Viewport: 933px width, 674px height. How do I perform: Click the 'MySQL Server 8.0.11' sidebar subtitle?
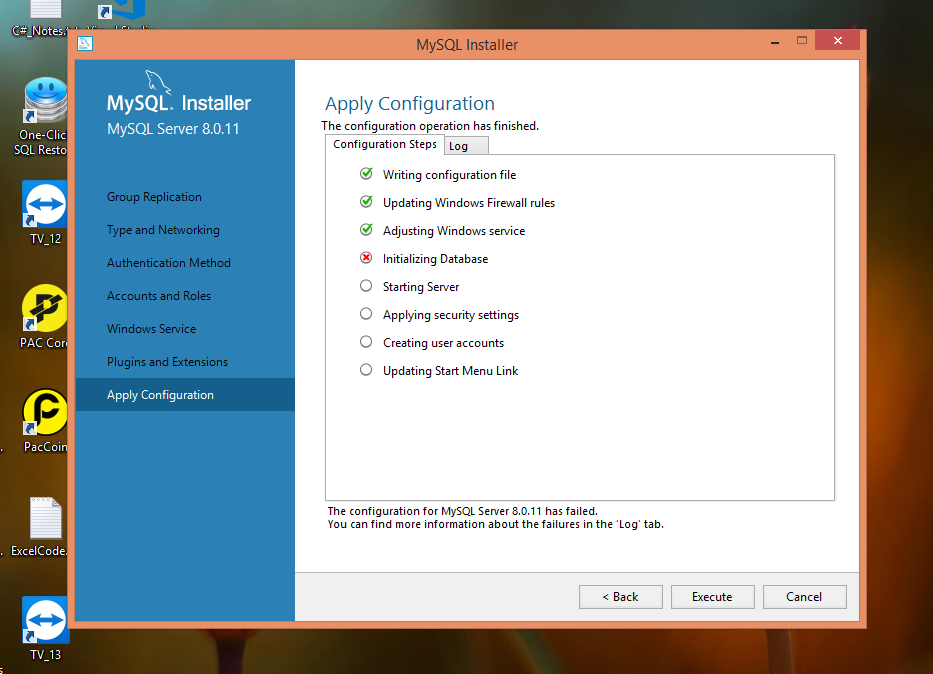(173, 129)
